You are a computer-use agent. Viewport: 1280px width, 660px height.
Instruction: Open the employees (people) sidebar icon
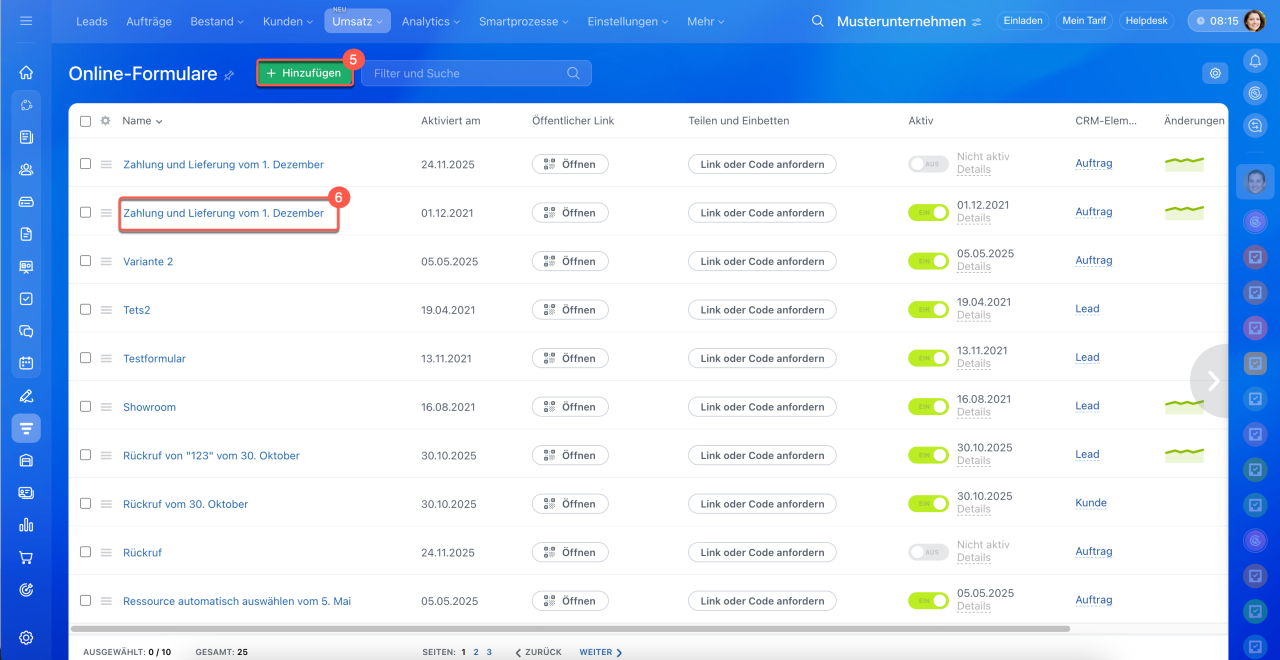click(26, 169)
